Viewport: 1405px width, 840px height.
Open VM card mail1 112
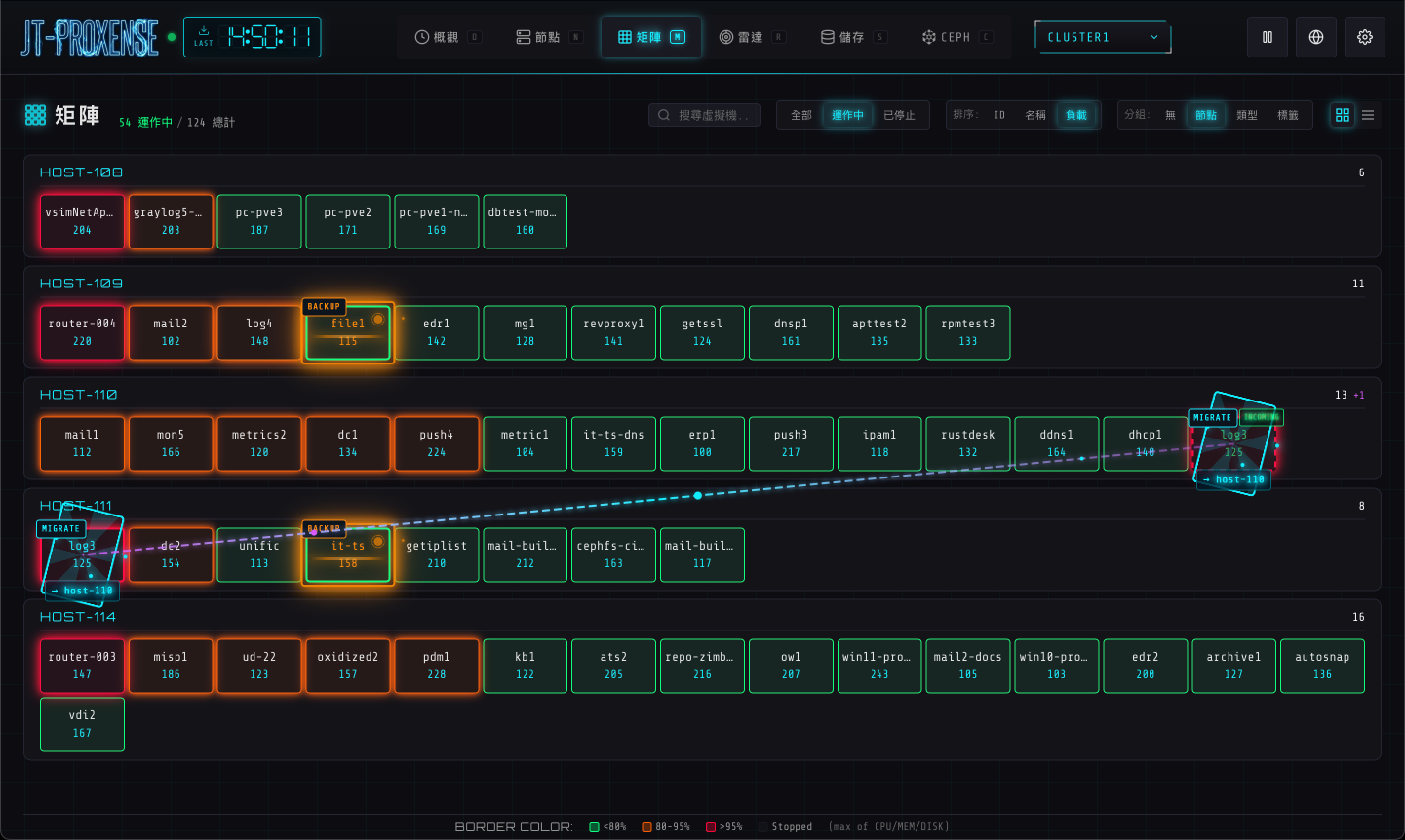point(82,443)
